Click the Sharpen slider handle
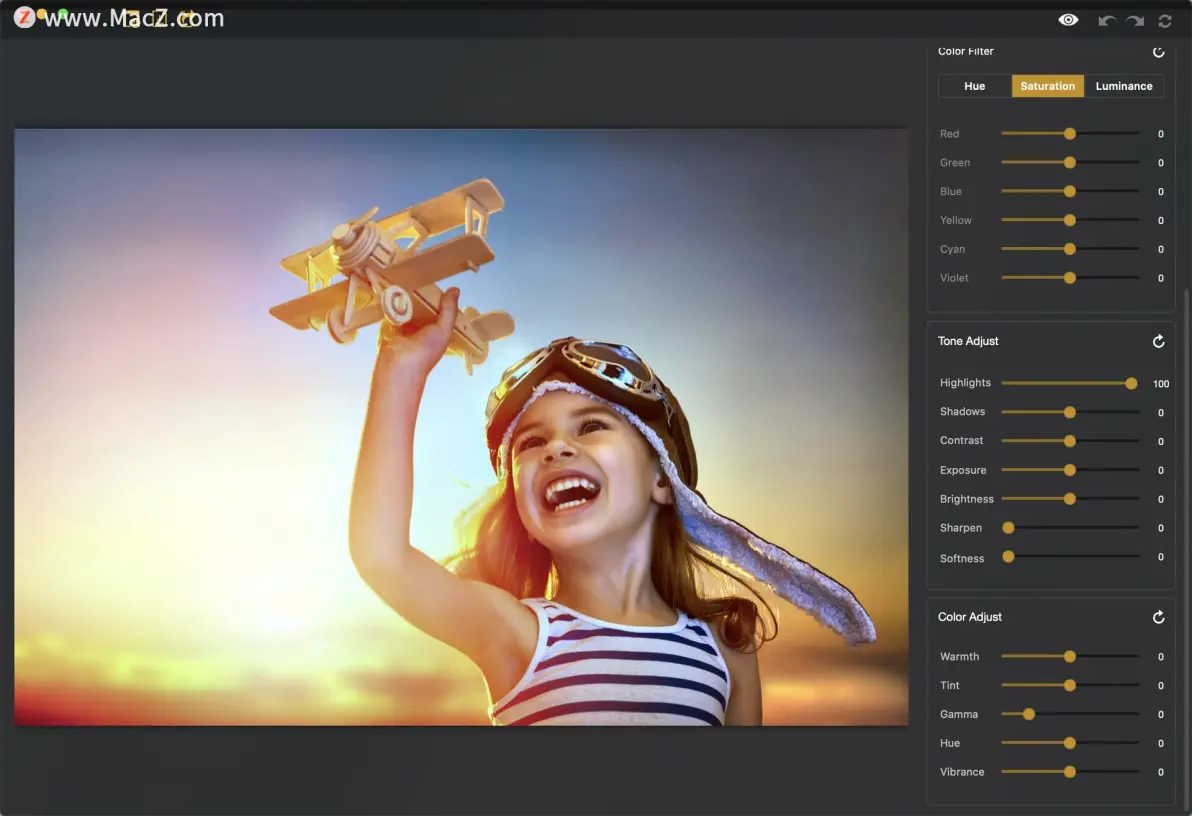Image resolution: width=1192 pixels, height=816 pixels. pyautogui.click(x=1008, y=528)
